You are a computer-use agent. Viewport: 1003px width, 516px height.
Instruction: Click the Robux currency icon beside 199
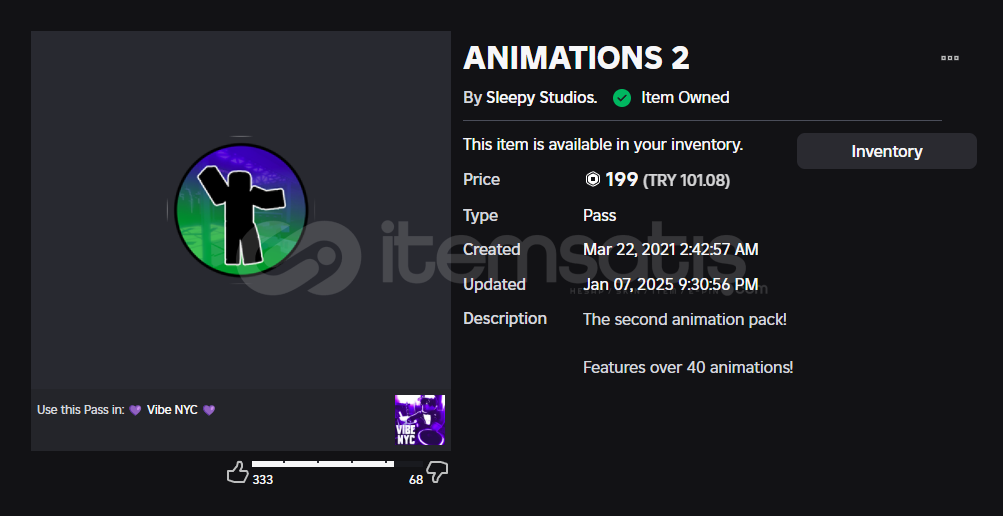point(593,180)
